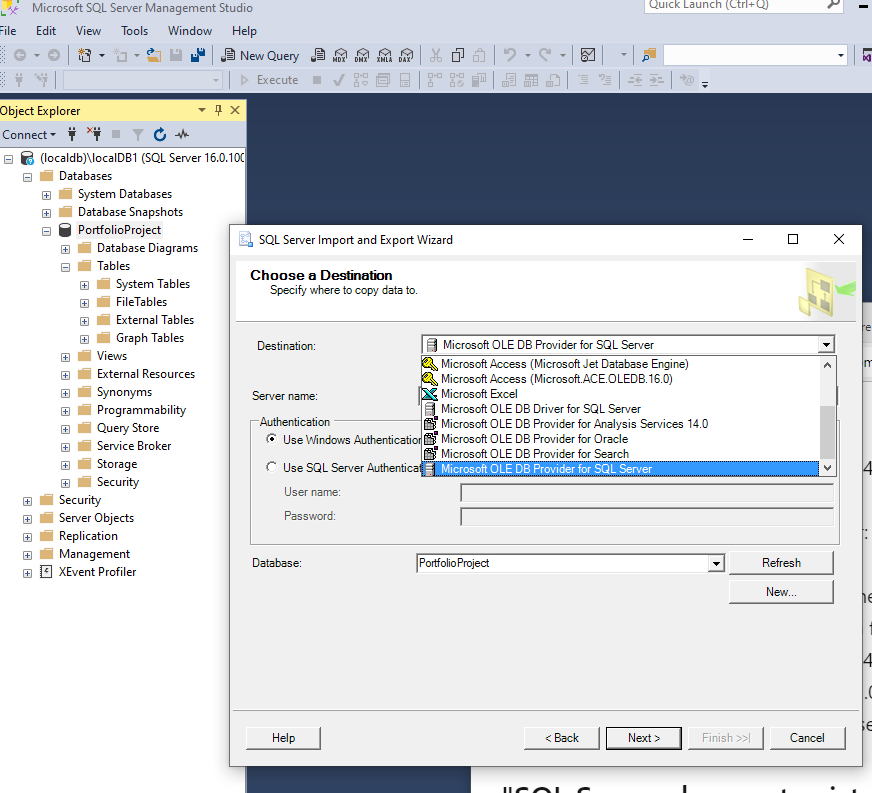Image resolution: width=872 pixels, height=793 pixels.
Task: Open the Destination dropdown arrow
Action: click(x=826, y=345)
